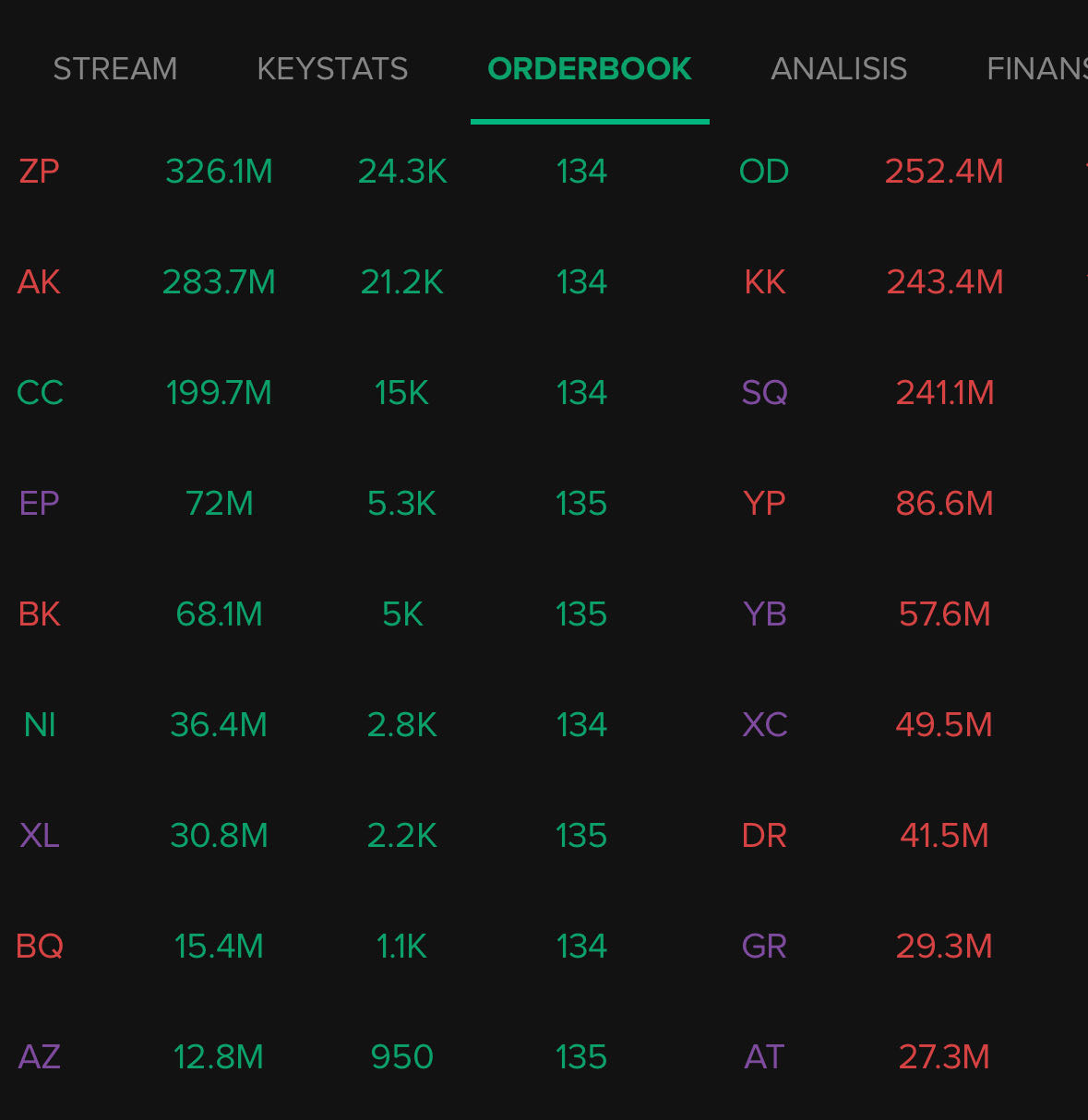Image resolution: width=1088 pixels, height=1120 pixels.
Task: Select the 252.4M sell value
Action: (x=944, y=172)
